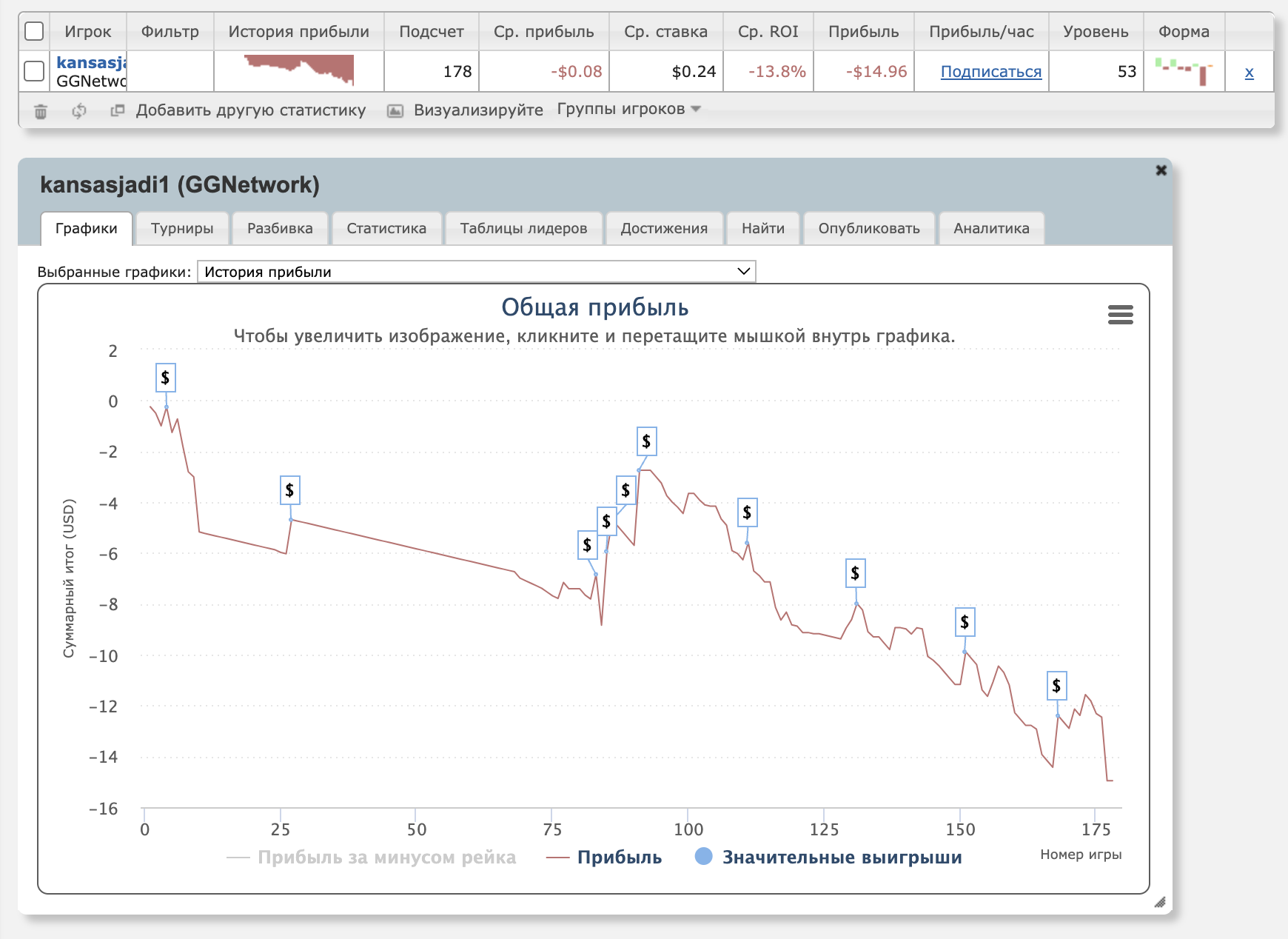Switch to the Турниры tab
1288x939 pixels.
pyautogui.click(x=182, y=228)
